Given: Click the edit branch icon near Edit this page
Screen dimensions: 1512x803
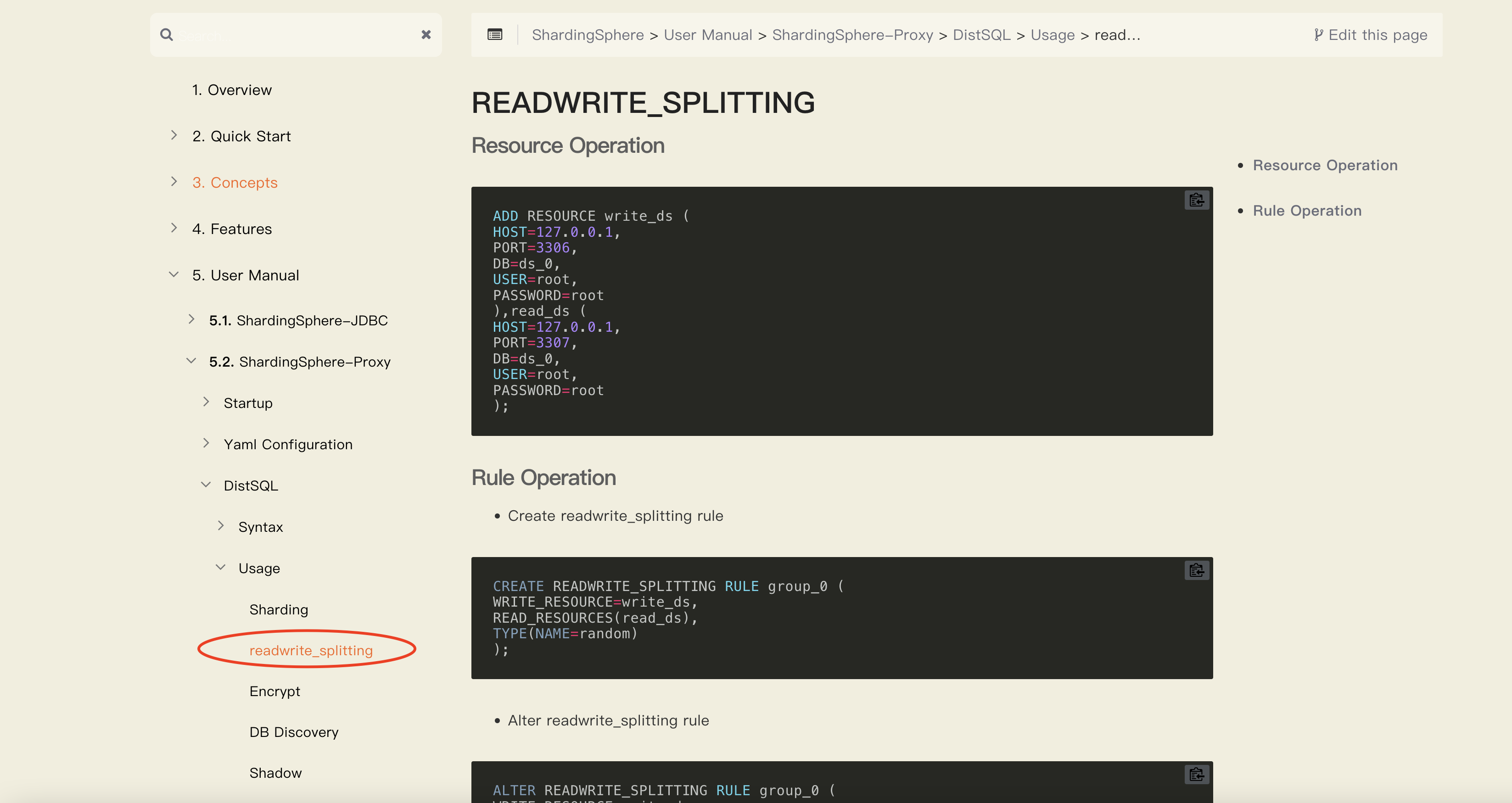Looking at the screenshot, I should click(x=1319, y=34).
